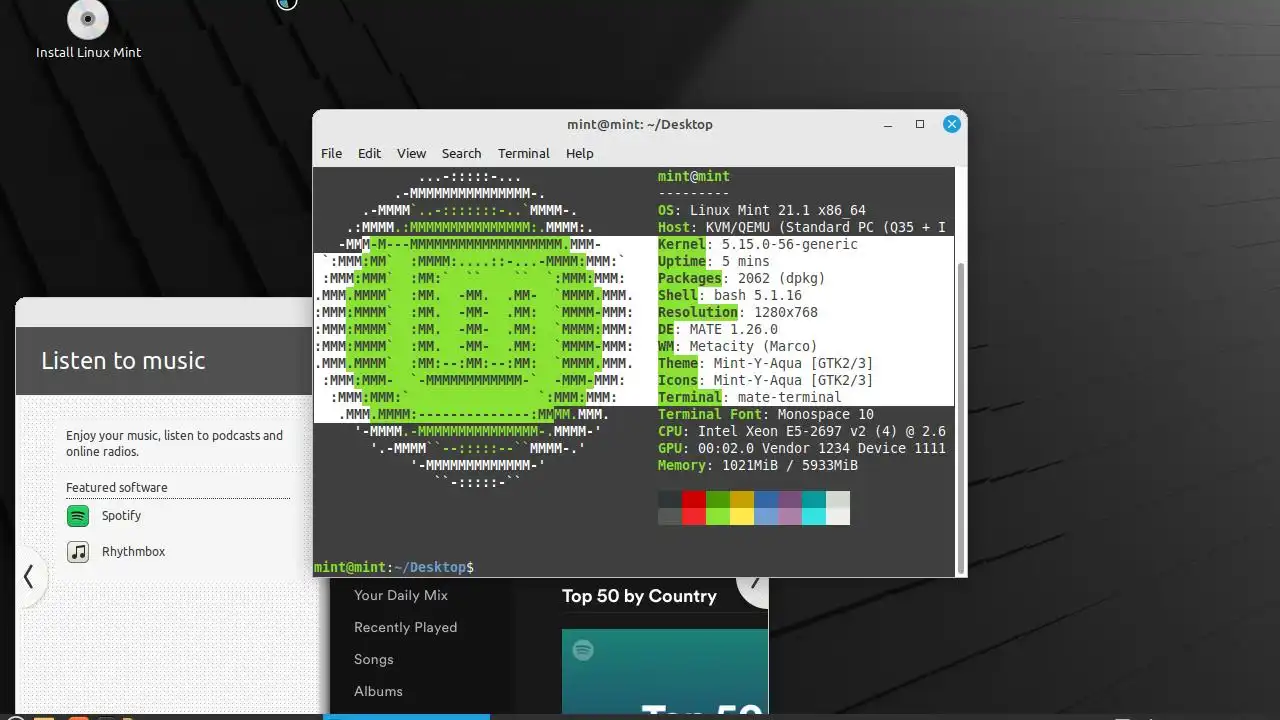
Task: Click the 'Packages: 2062 (dpkg)' line
Action: tap(742, 278)
